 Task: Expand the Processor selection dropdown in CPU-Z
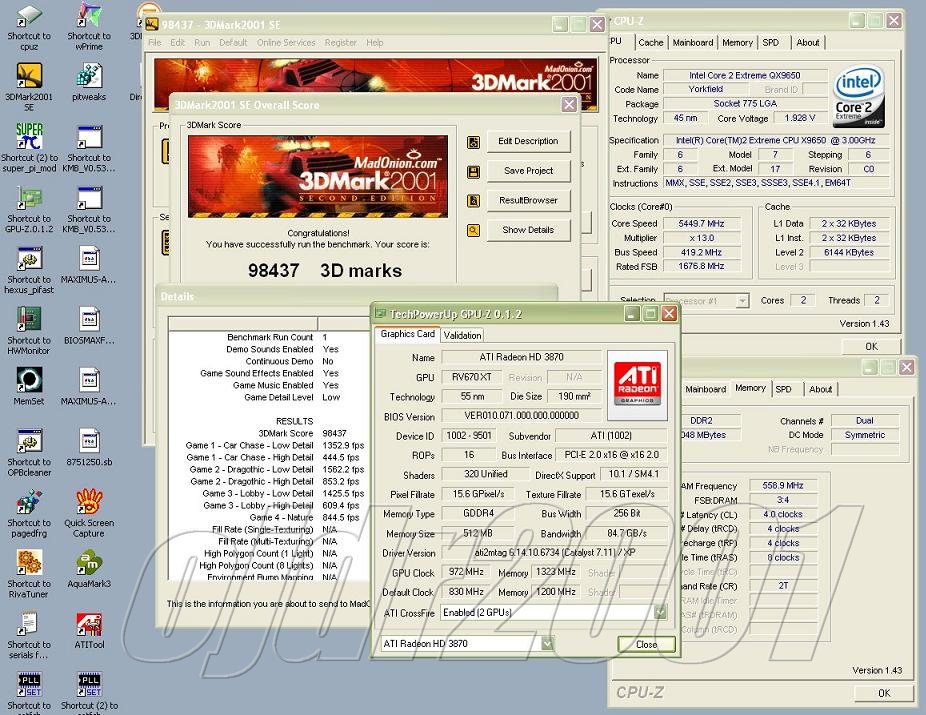tap(742, 301)
